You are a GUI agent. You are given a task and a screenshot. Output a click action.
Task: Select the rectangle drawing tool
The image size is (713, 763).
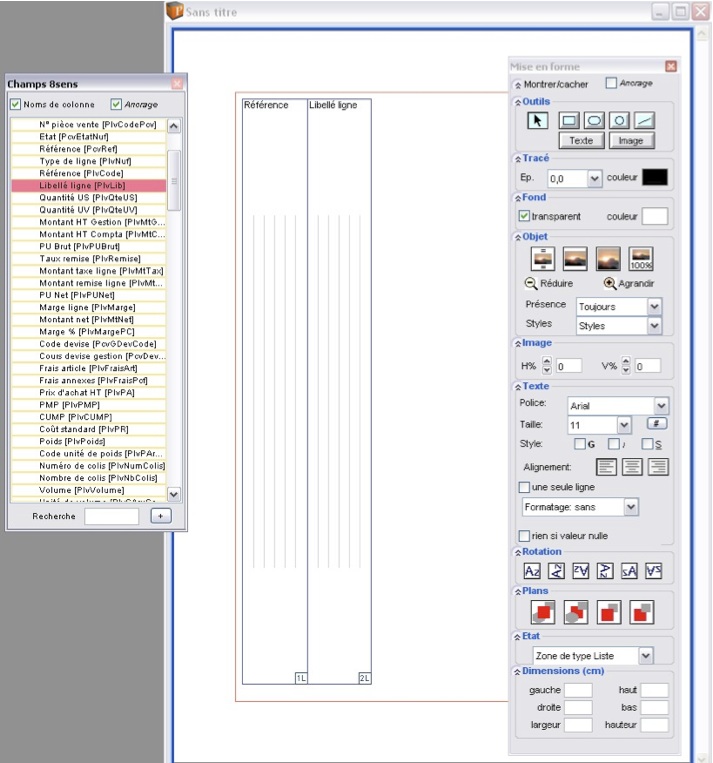pos(568,120)
